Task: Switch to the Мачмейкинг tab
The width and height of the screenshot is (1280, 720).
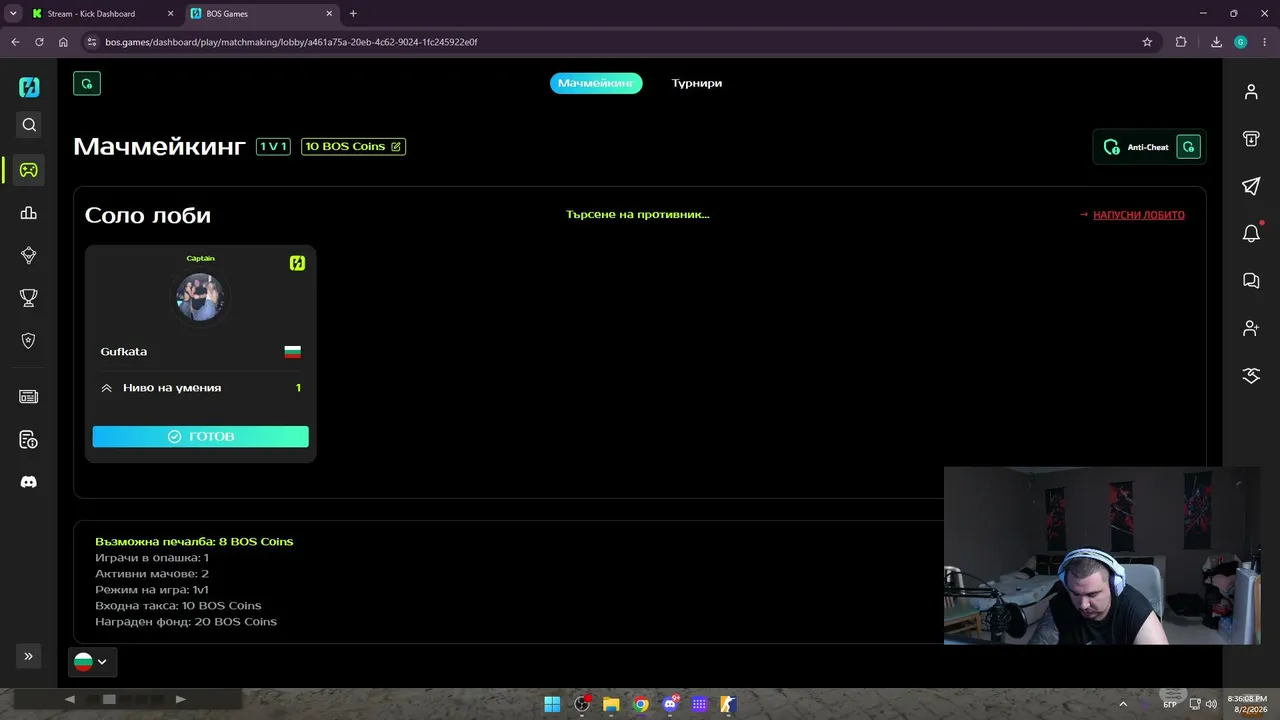Action: click(x=596, y=83)
